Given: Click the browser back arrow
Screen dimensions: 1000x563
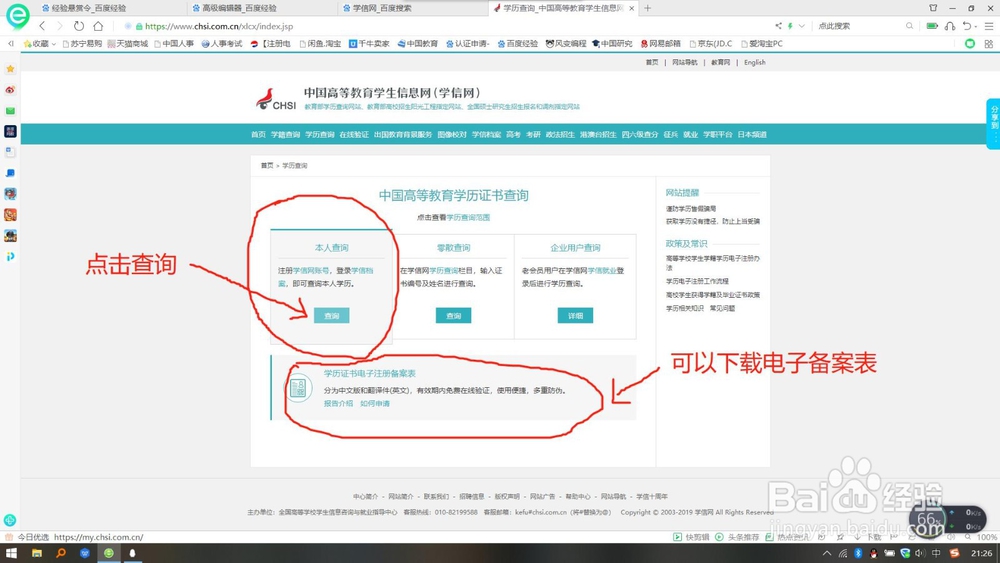Looking at the screenshot, I should coord(42,26).
